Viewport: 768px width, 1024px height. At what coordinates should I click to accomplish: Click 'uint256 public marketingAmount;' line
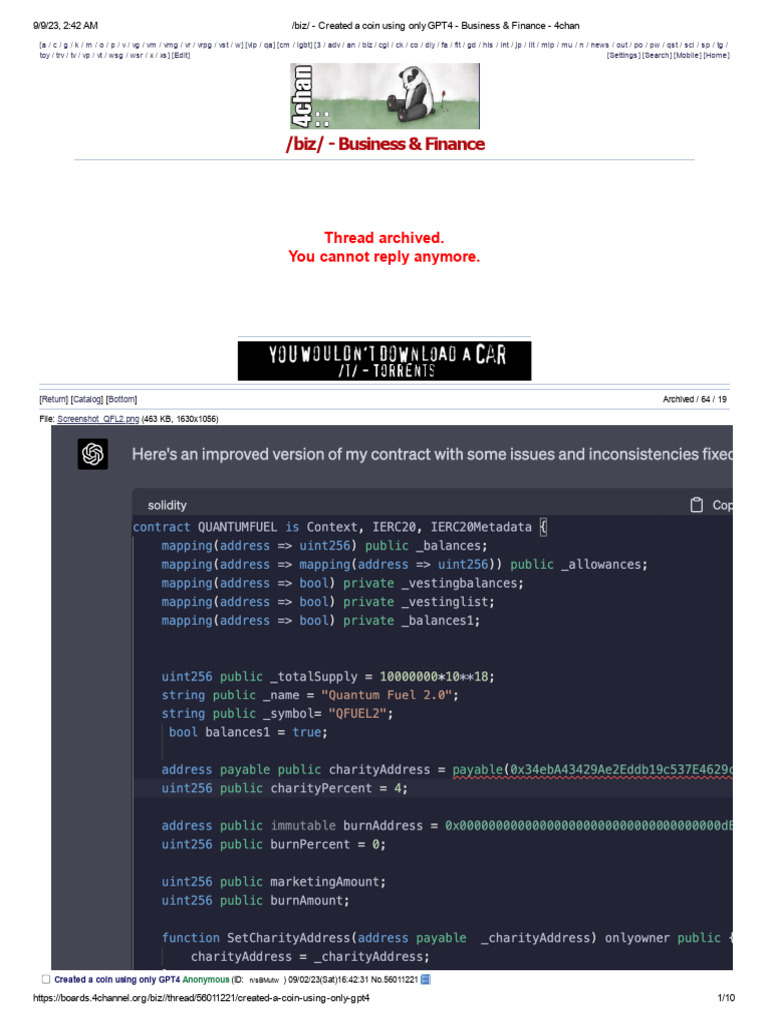(274, 882)
